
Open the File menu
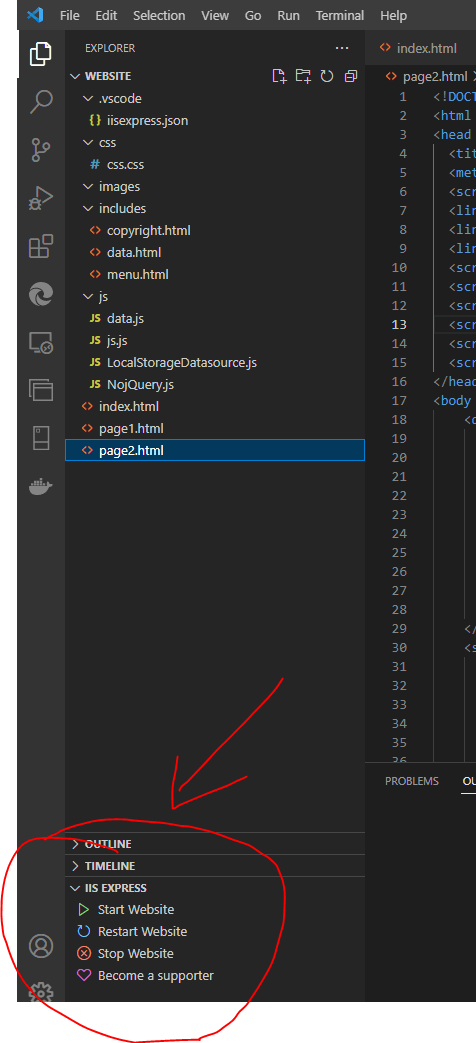coord(69,15)
